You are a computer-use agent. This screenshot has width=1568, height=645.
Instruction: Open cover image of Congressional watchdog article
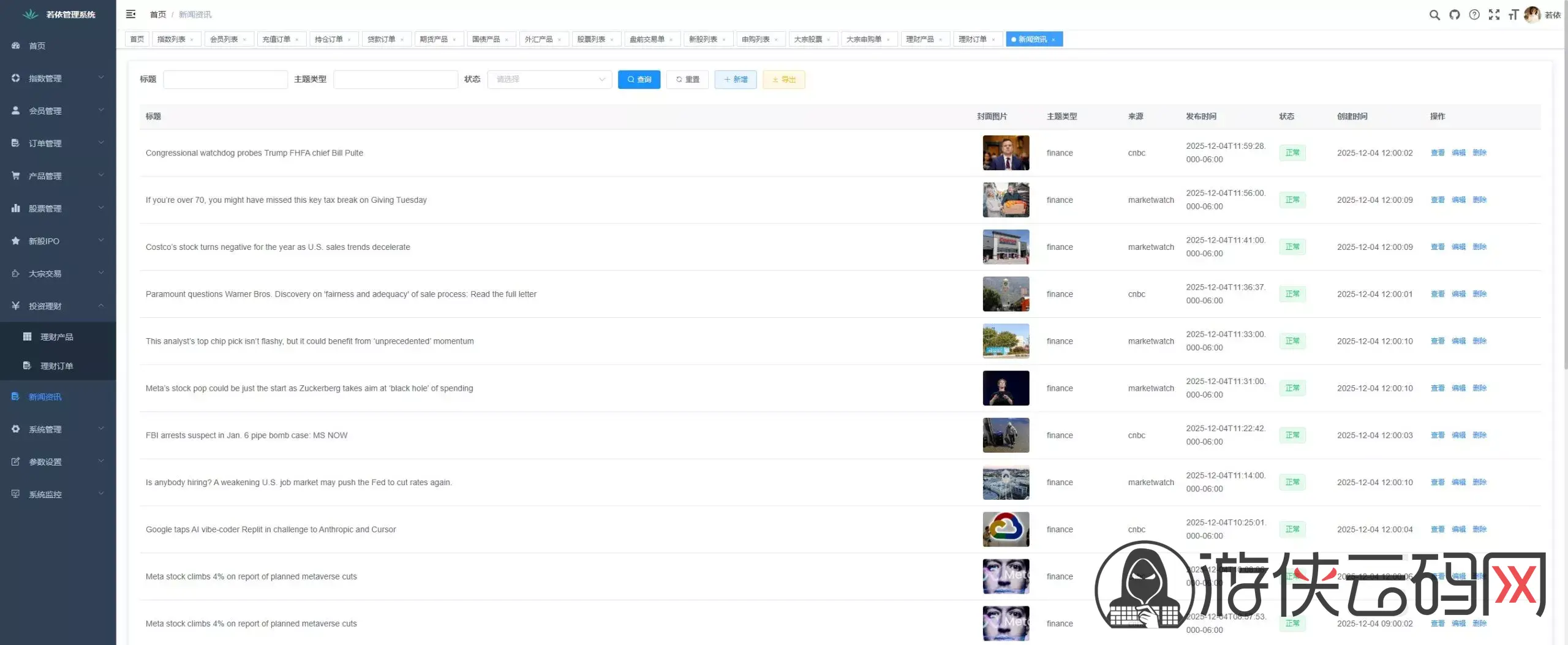point(1006,153)
